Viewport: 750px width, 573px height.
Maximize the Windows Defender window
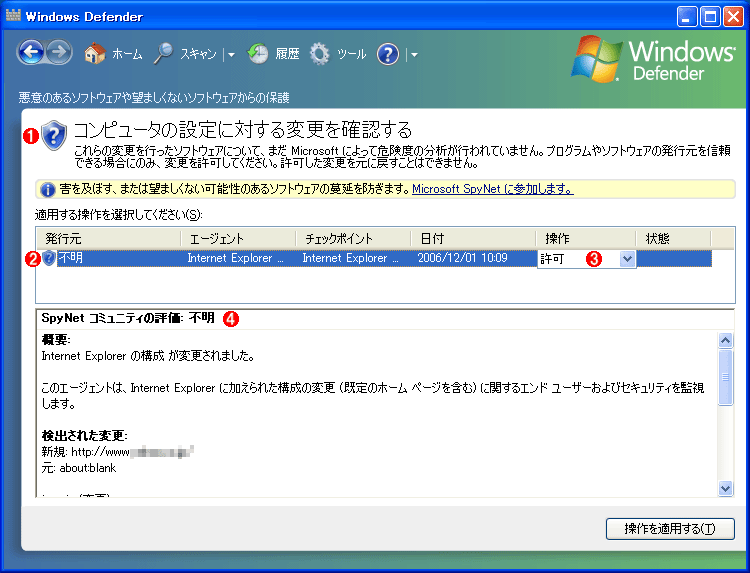point(710,17)
